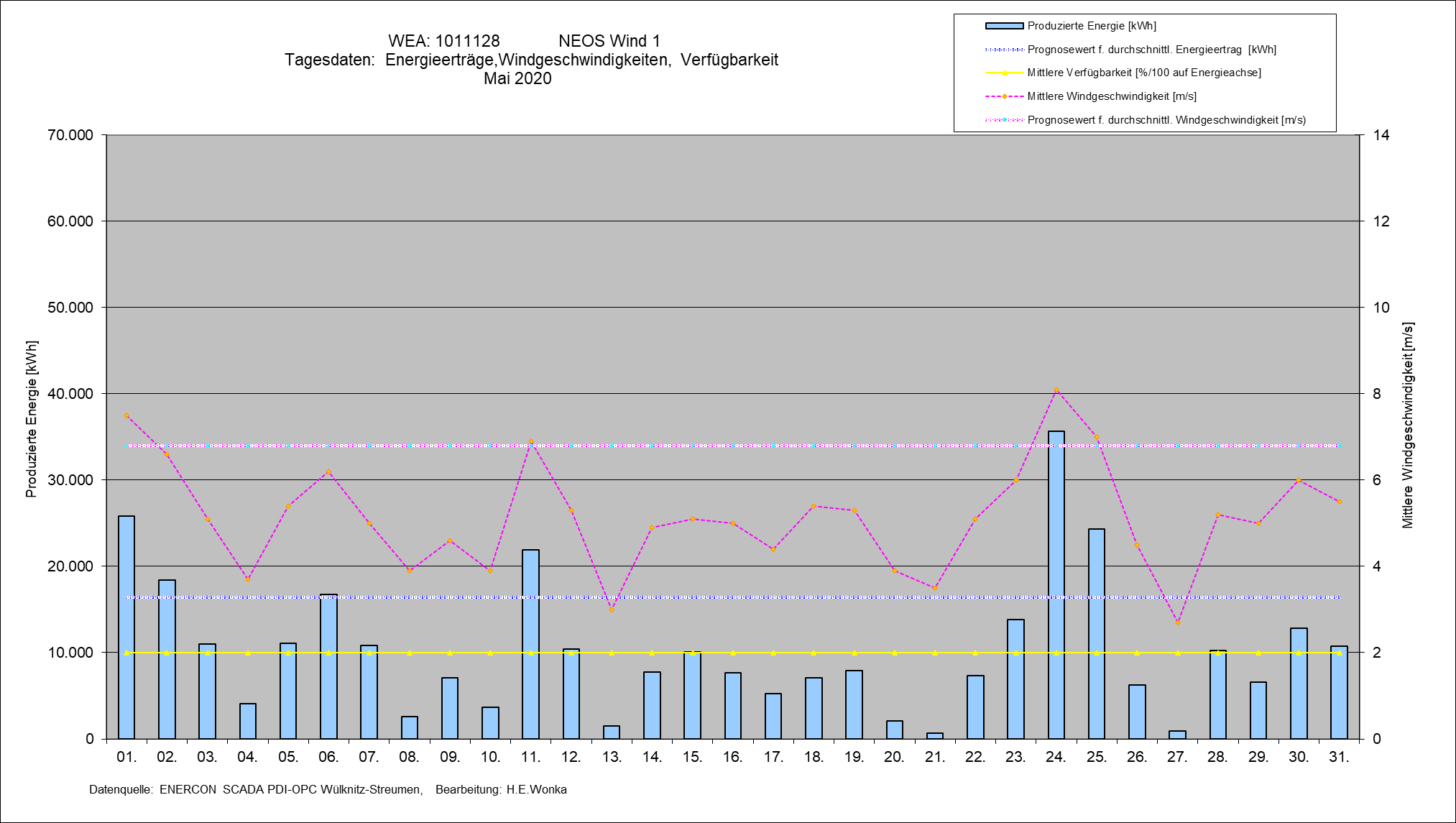Click the wind speed marker on day 13
The height and width of the screenshot is (823, 1456).
[x=612, y=610]
